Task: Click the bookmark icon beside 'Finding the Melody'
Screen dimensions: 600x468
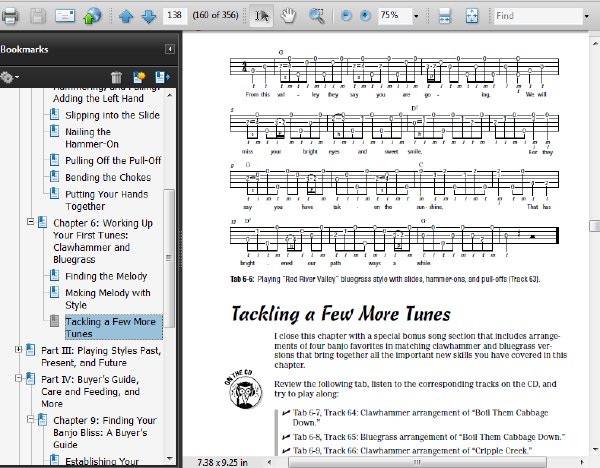Action: (55, 275)
